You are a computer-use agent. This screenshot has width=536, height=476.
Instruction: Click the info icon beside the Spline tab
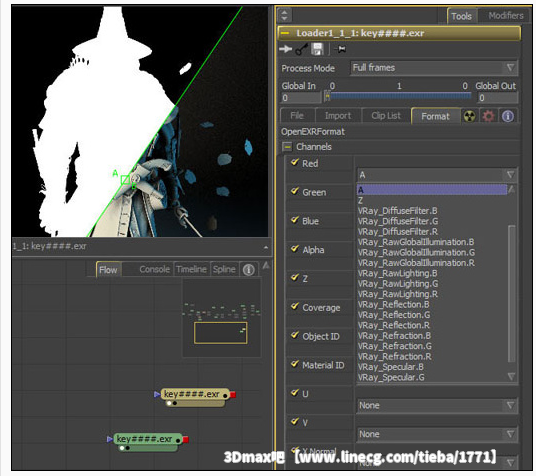coord(249,270)
